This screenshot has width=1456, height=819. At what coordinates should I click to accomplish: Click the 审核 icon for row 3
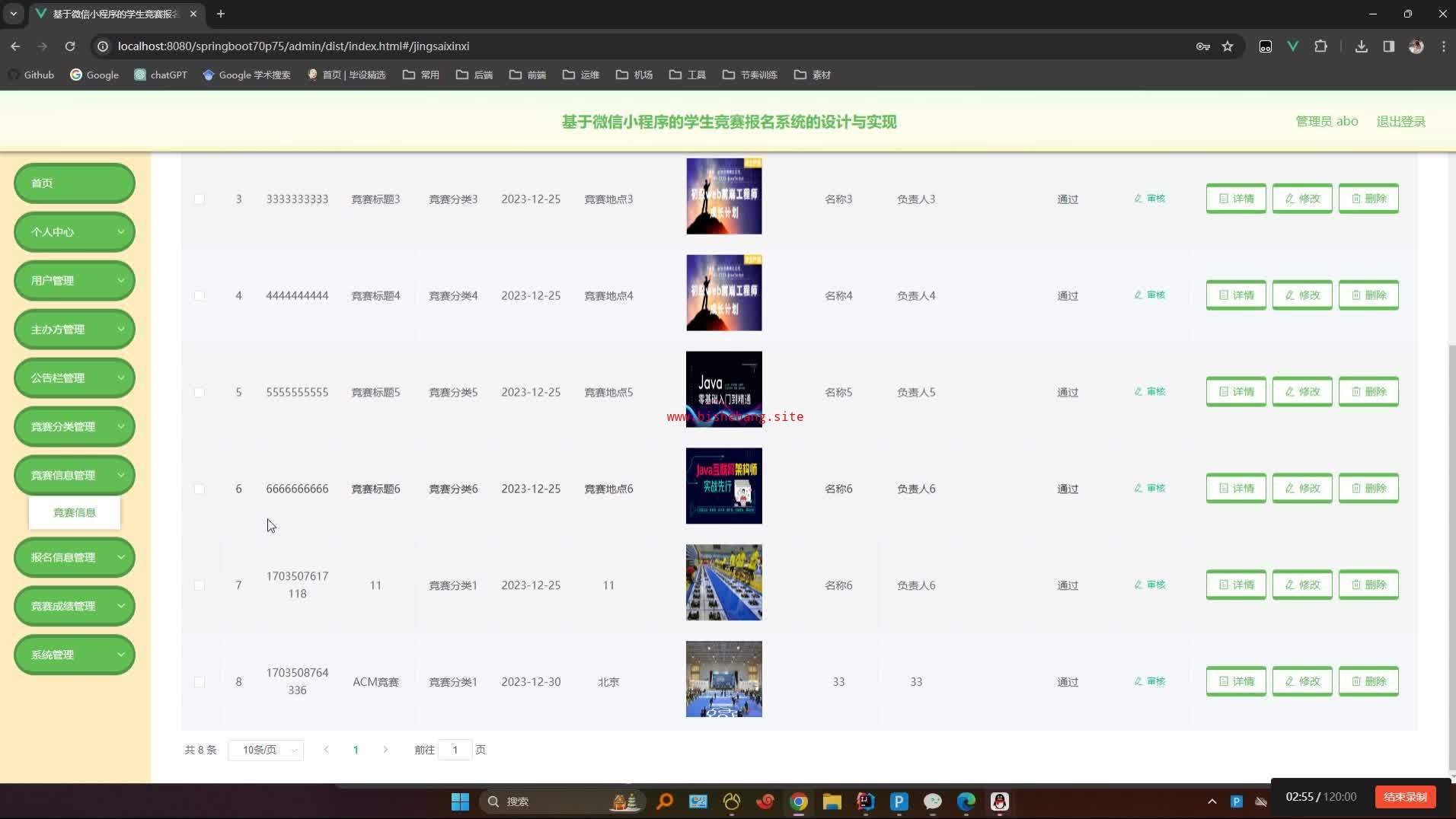click(1149, 199)
